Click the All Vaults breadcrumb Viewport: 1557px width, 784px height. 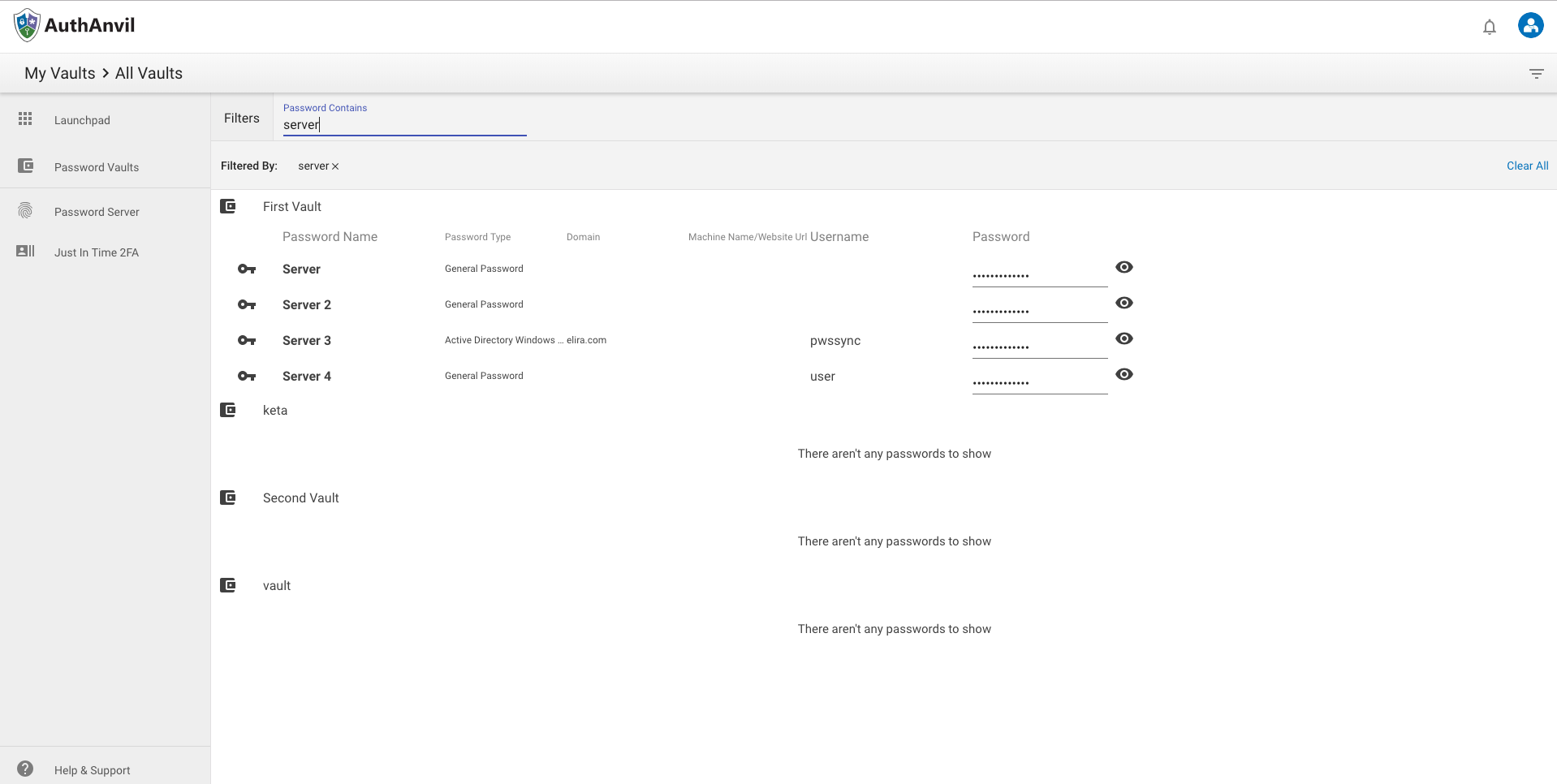pos(149,73)
